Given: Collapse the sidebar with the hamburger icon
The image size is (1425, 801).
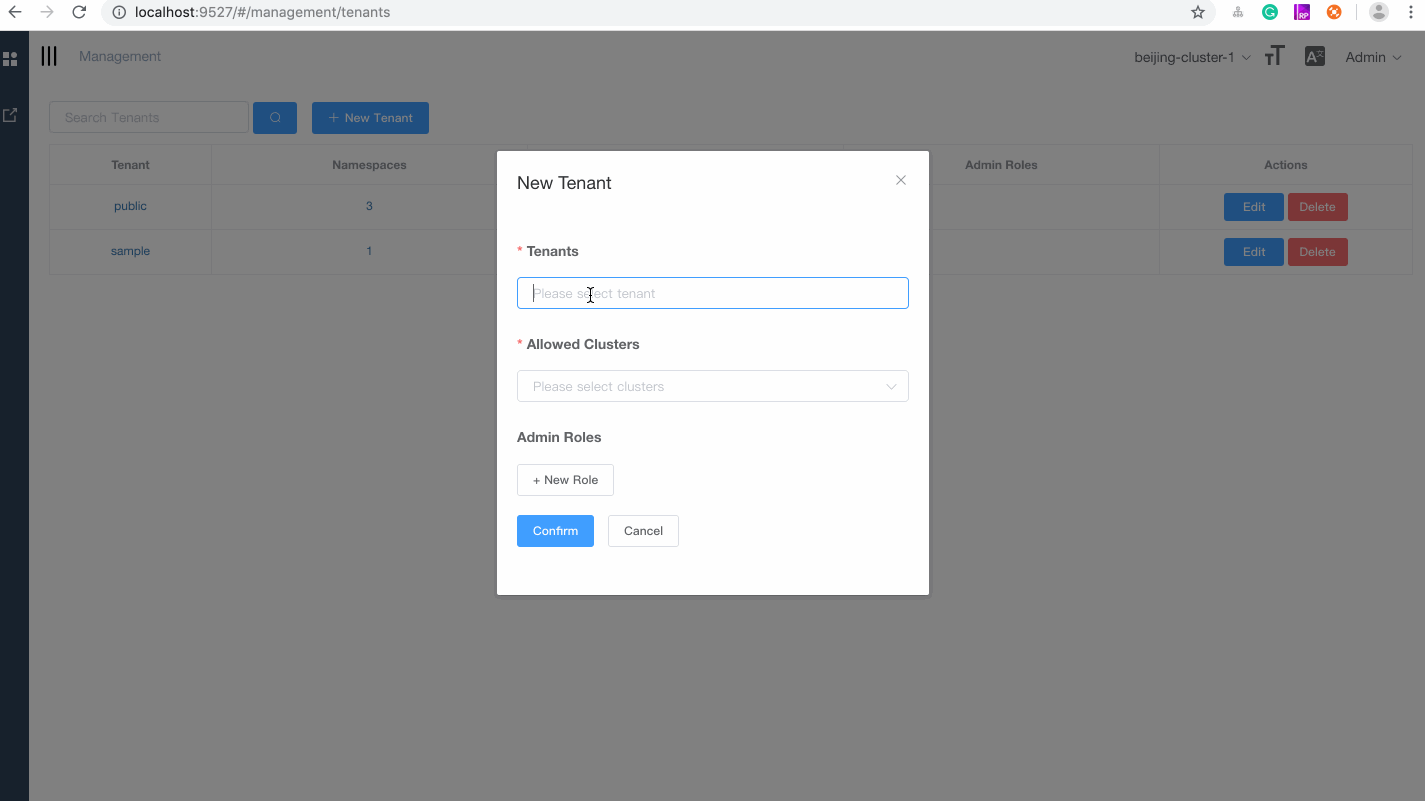Looking at the screenshot, I should 48,56.
